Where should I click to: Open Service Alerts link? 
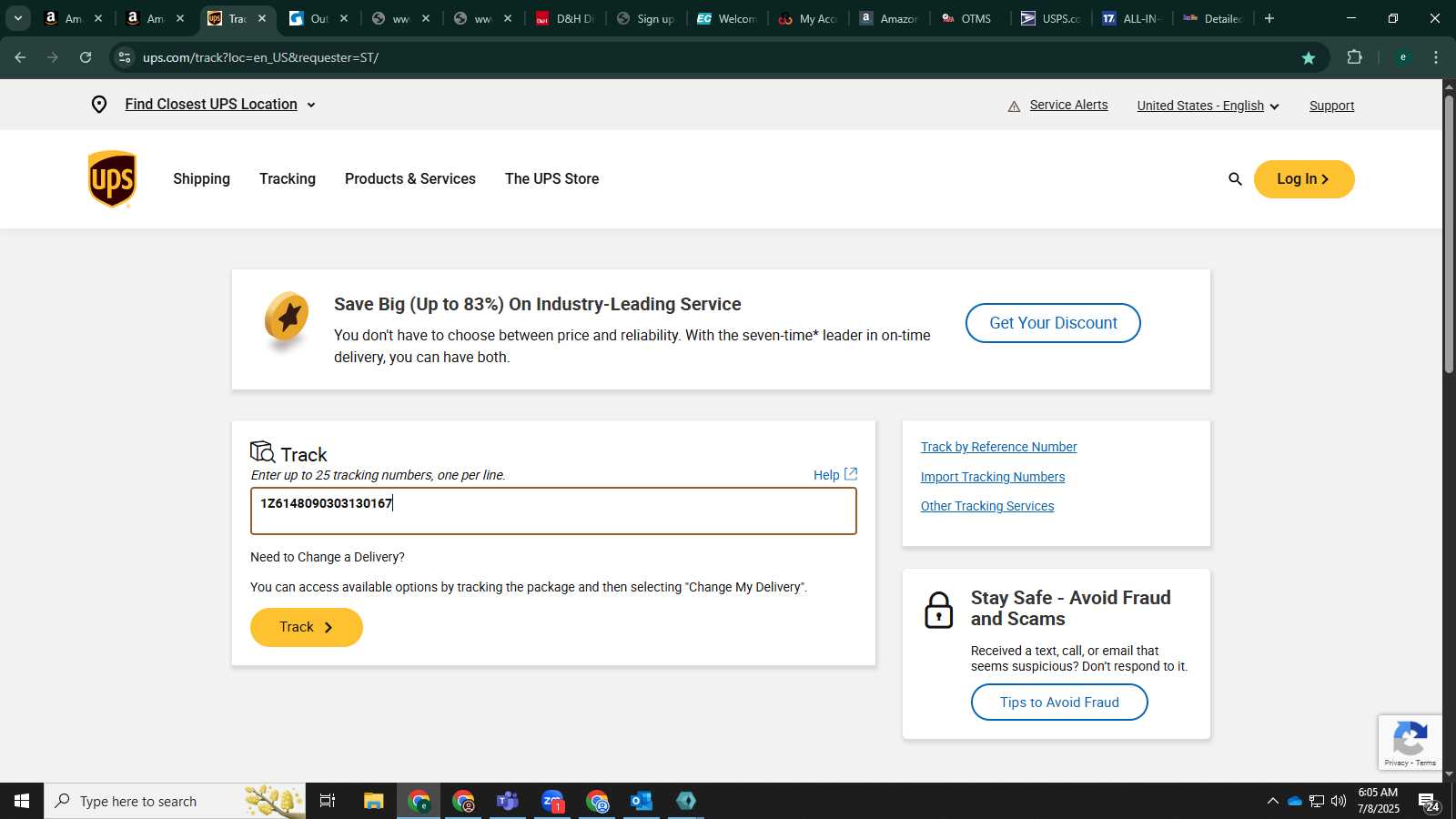[x=1068, y=105]
